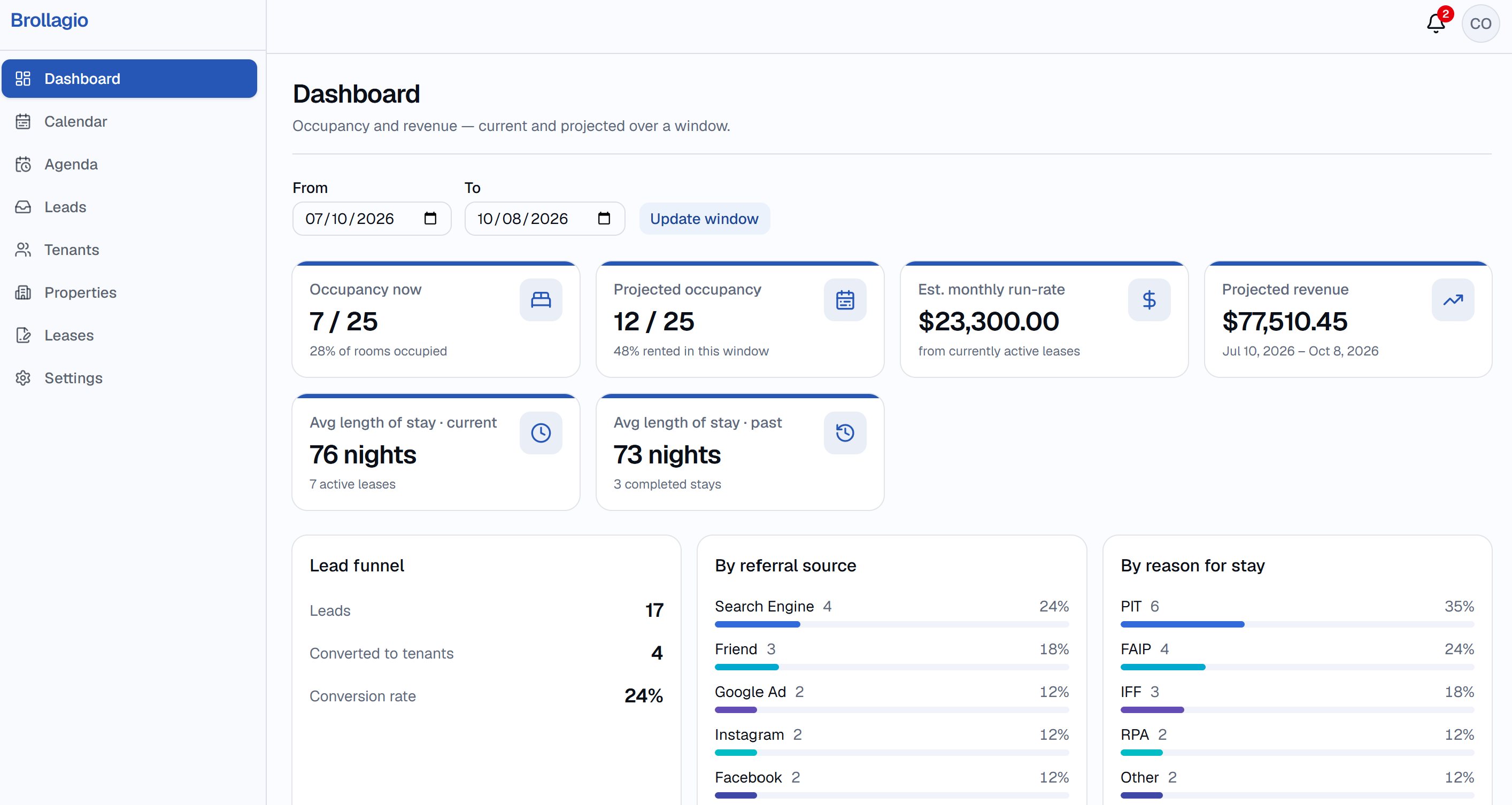This screenshot has height=805, width=1512.
Task: Click the dollar icon in monthly run-rate
Action: click(1148, 300)
